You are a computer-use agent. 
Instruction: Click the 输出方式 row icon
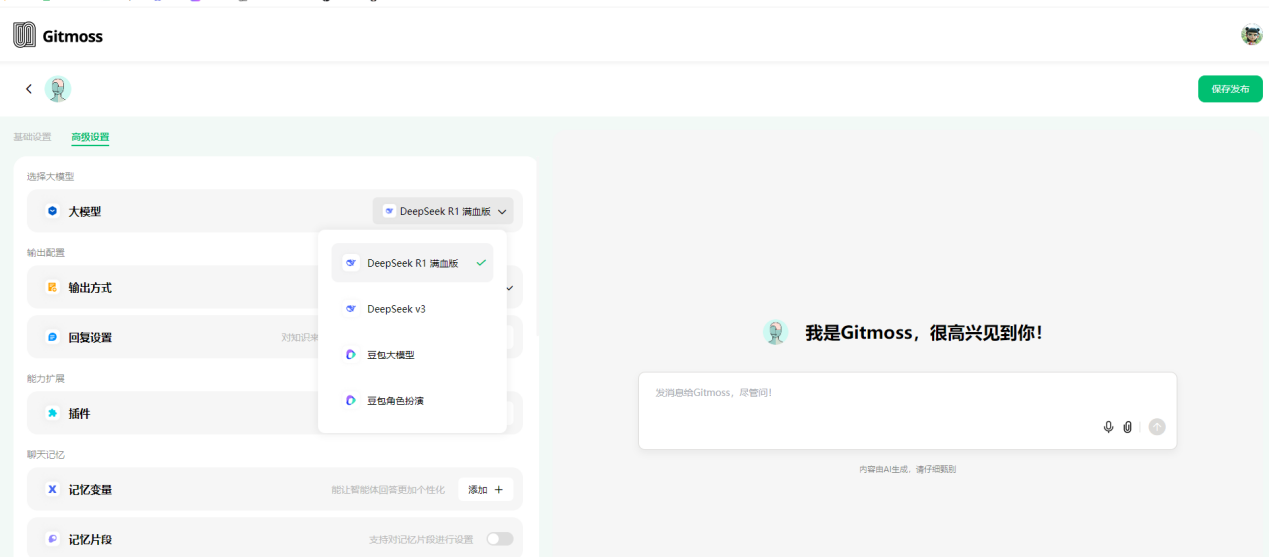[52, 287]
